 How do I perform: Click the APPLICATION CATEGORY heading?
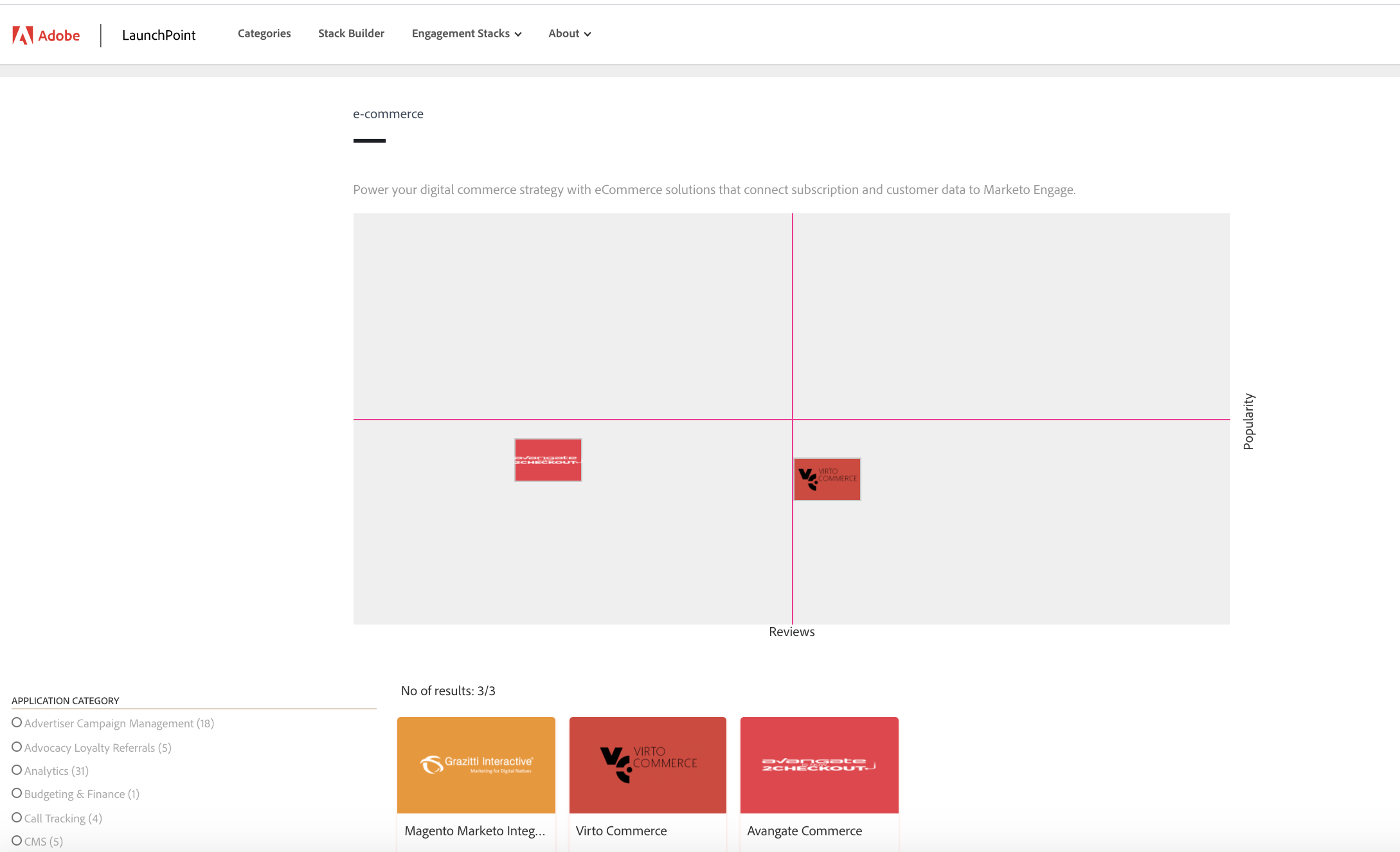[66, 700]
